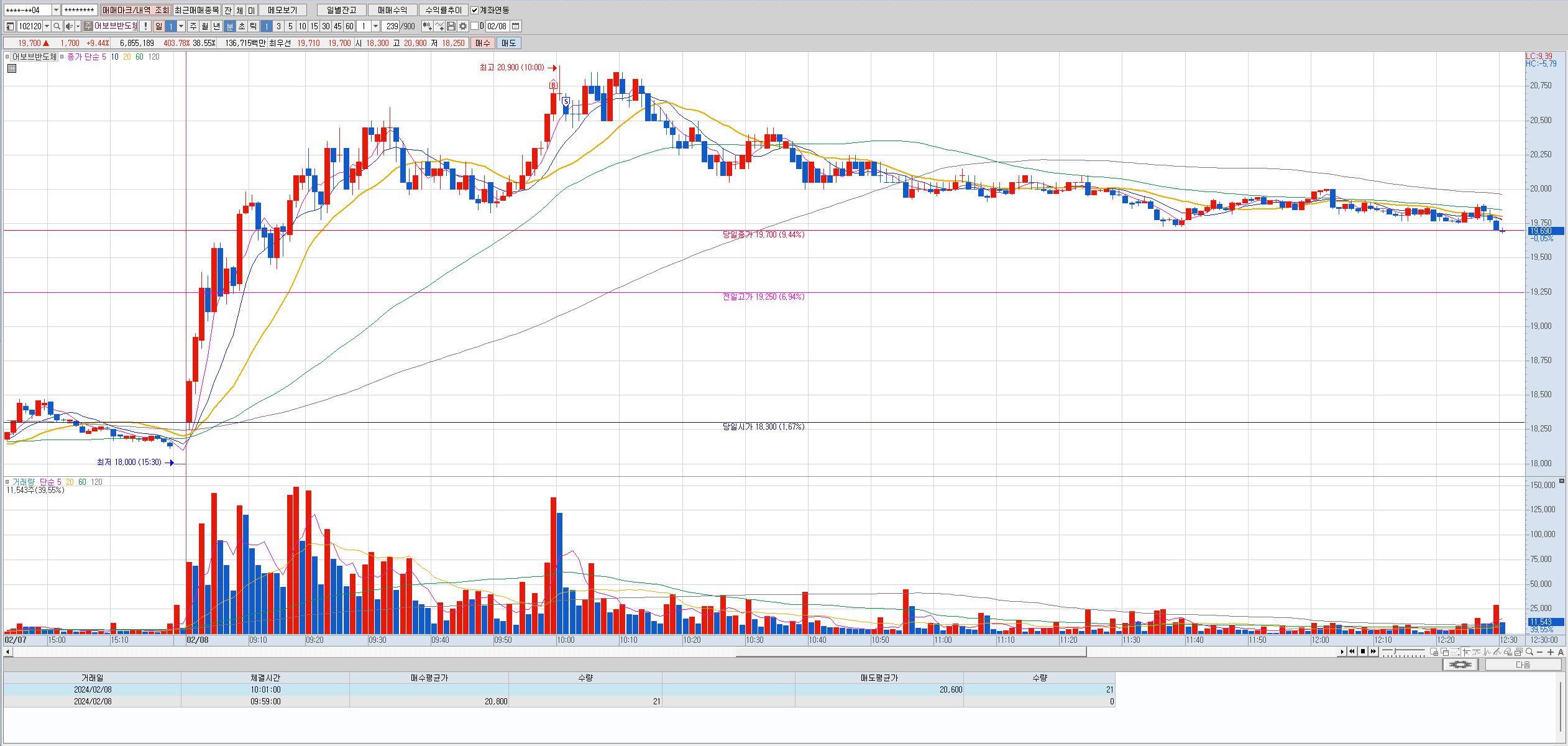1568x746 pixels.
Task: Click the 매수 buy button
Action: (x=483, y=43)
